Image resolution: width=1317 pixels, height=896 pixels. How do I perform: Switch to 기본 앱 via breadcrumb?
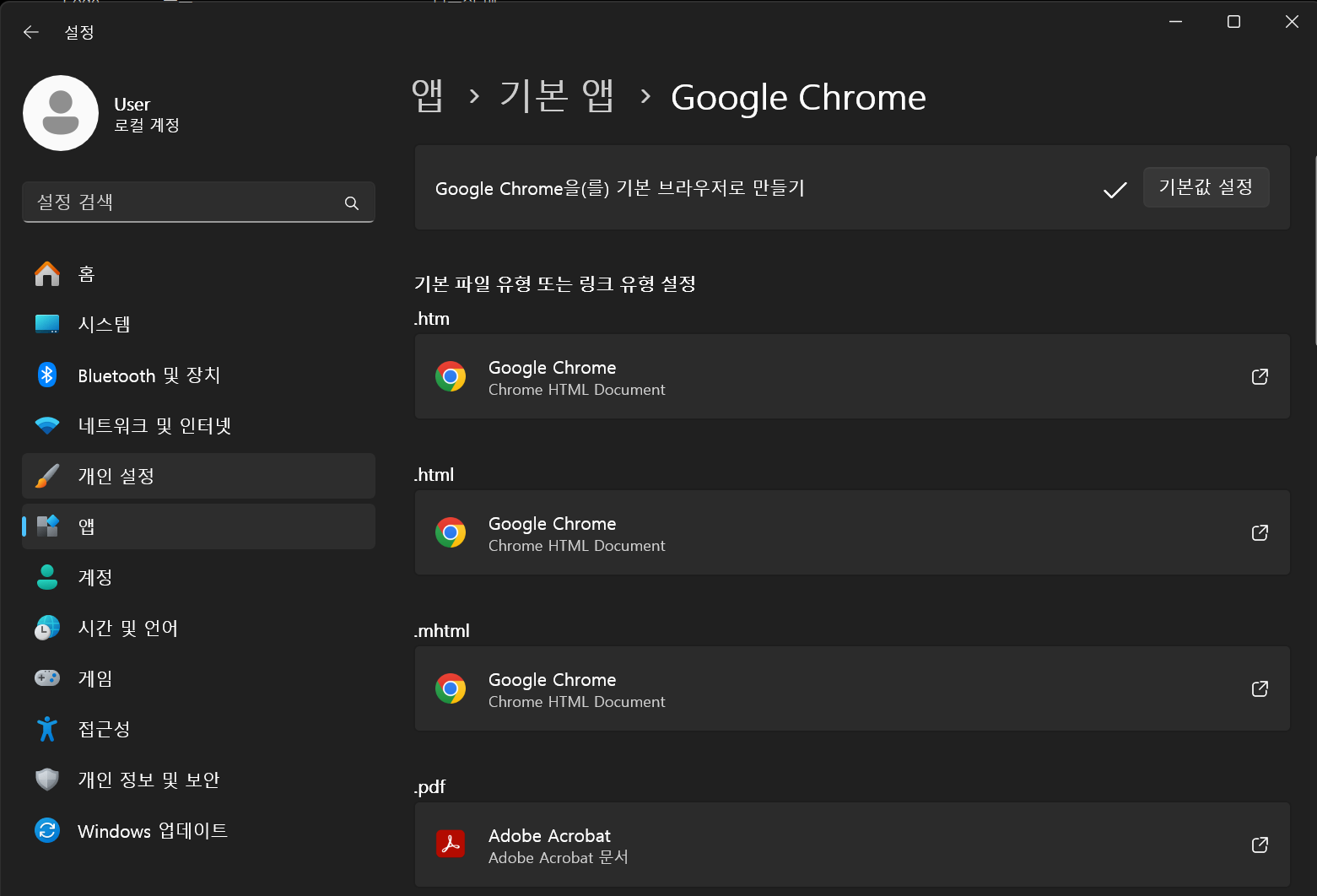pyautogui.click(x=557, y=96)
